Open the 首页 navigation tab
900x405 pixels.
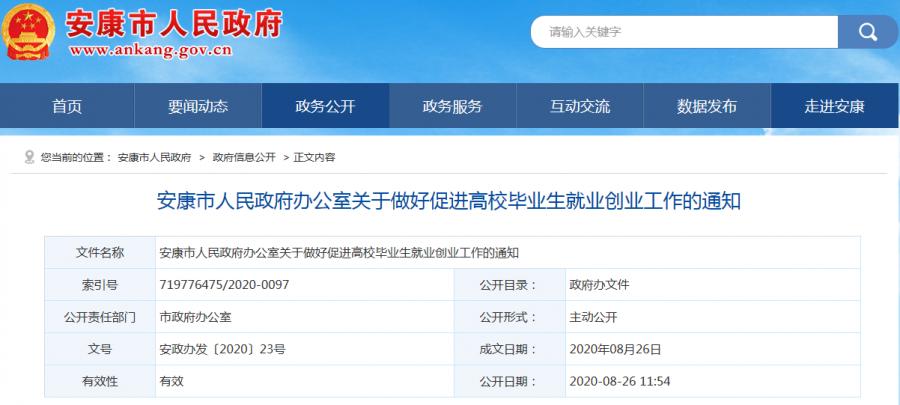(x=67, y=106)
